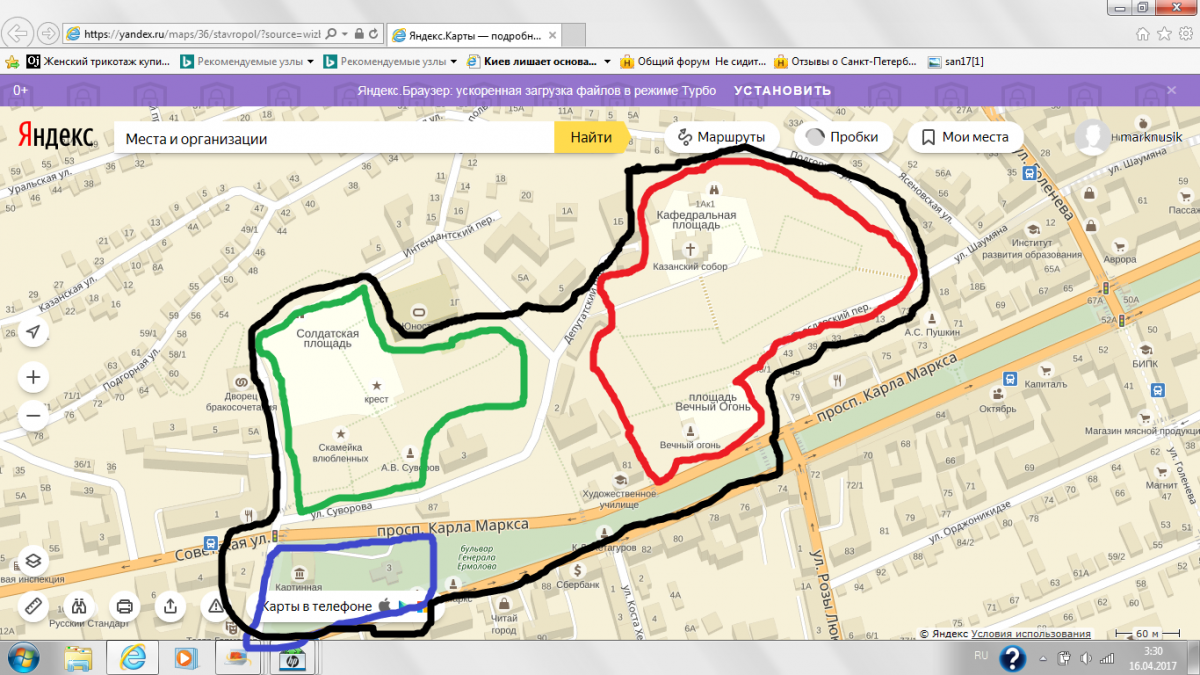The height and width of the screenshot is (675, 1200).
Task: Click the share map icon
Action: (x=170, y=605)
